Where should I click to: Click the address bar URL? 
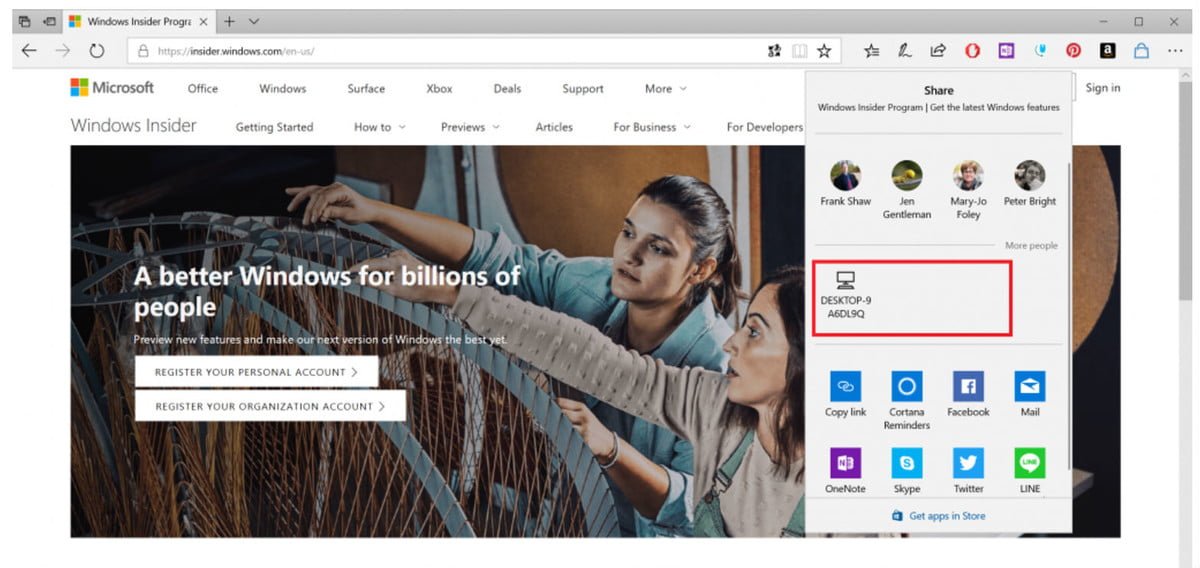coord(236,51)
